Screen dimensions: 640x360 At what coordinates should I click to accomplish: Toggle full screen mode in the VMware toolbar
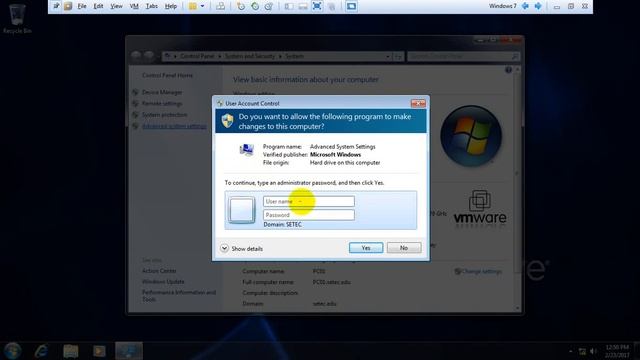click(x=317, y=6)
